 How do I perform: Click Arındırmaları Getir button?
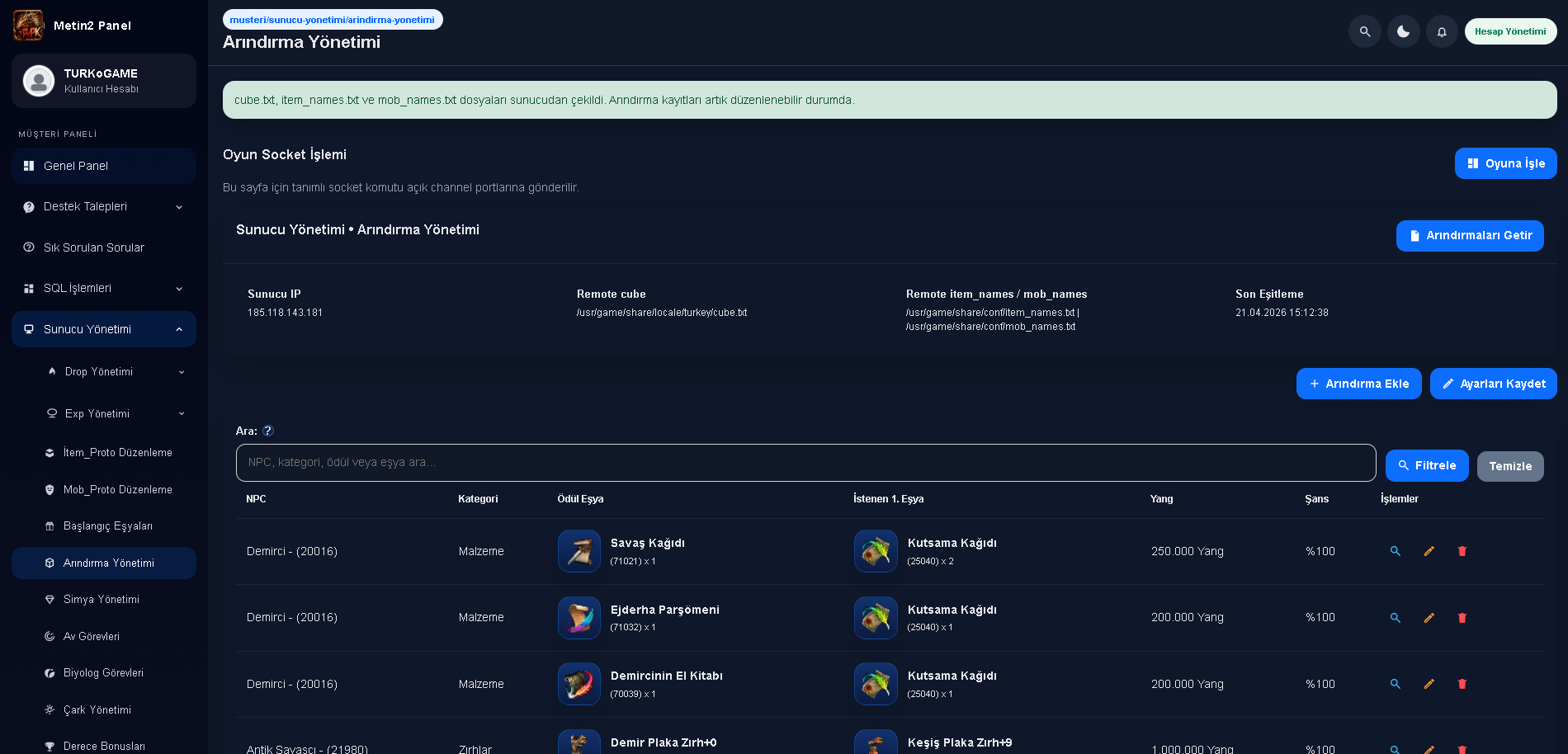tap(1470, 236)
